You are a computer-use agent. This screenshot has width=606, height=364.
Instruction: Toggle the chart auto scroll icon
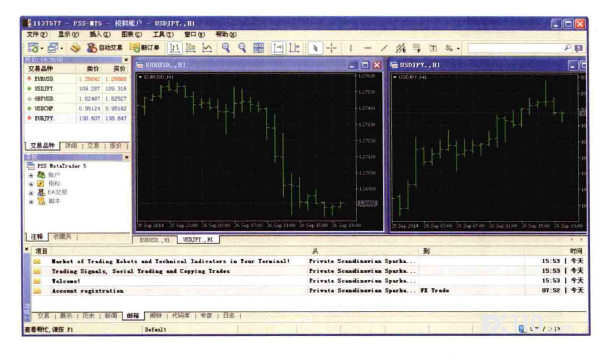pos(278,48)
